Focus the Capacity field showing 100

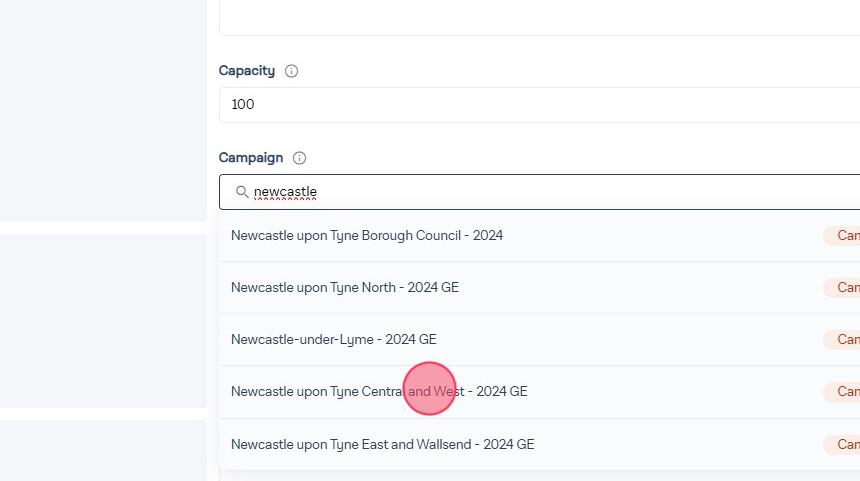click(540, 105)
